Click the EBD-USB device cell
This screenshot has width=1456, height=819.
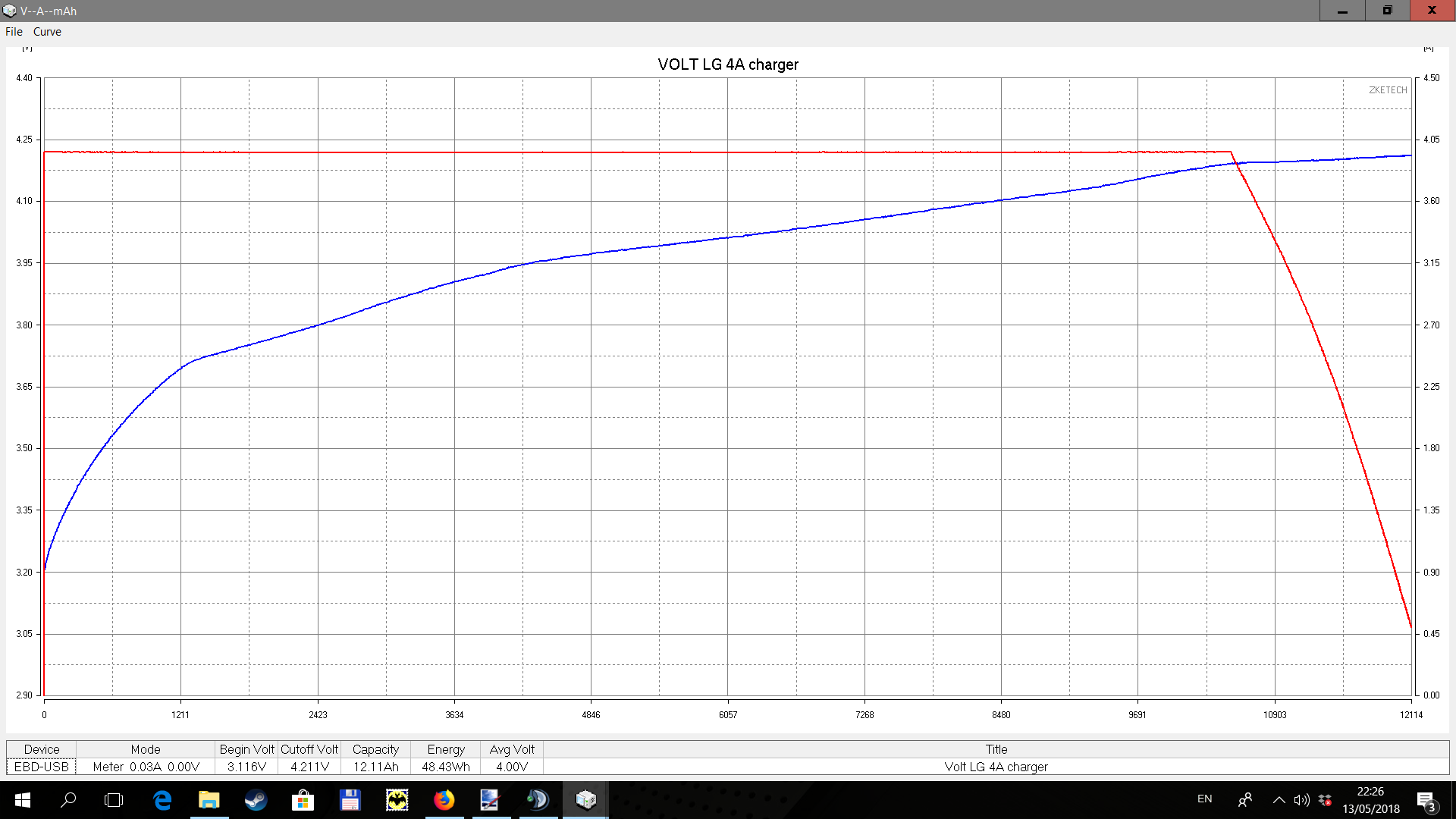(x=42, y=767)
